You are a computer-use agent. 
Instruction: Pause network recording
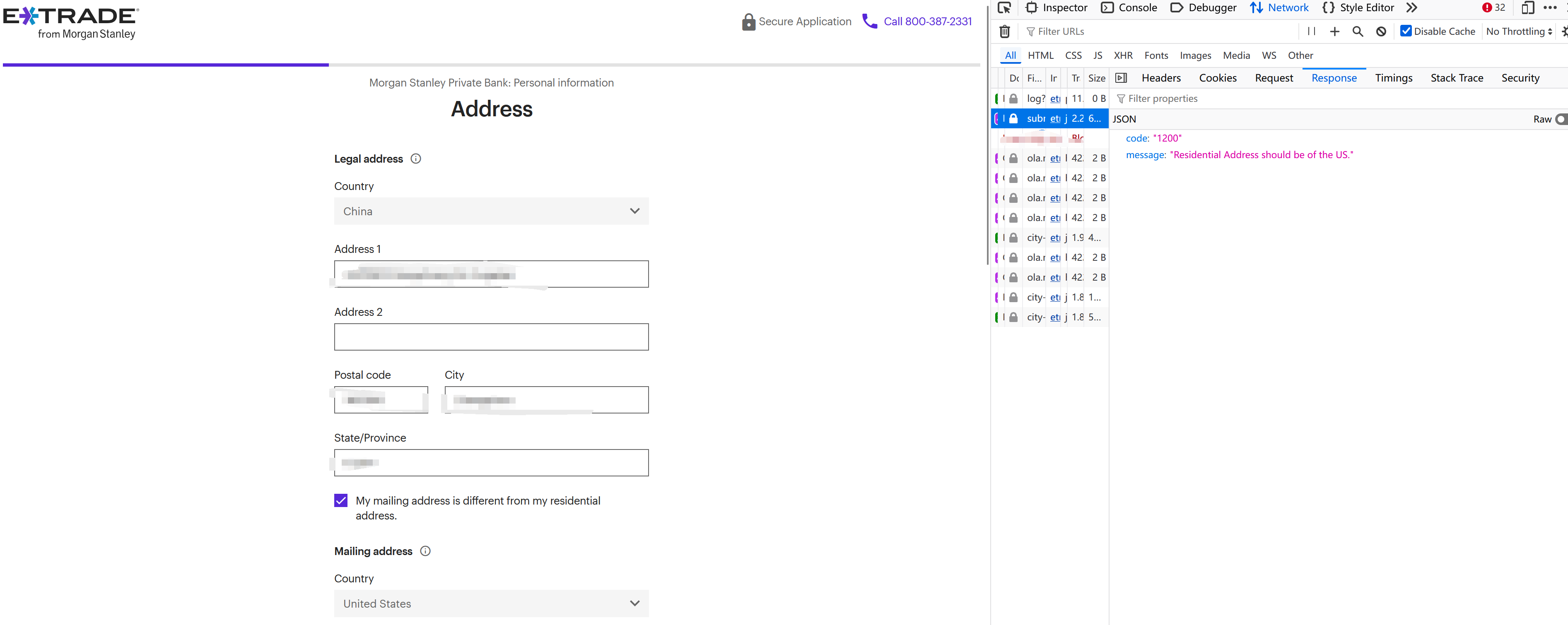click(x=1311, y=31)
